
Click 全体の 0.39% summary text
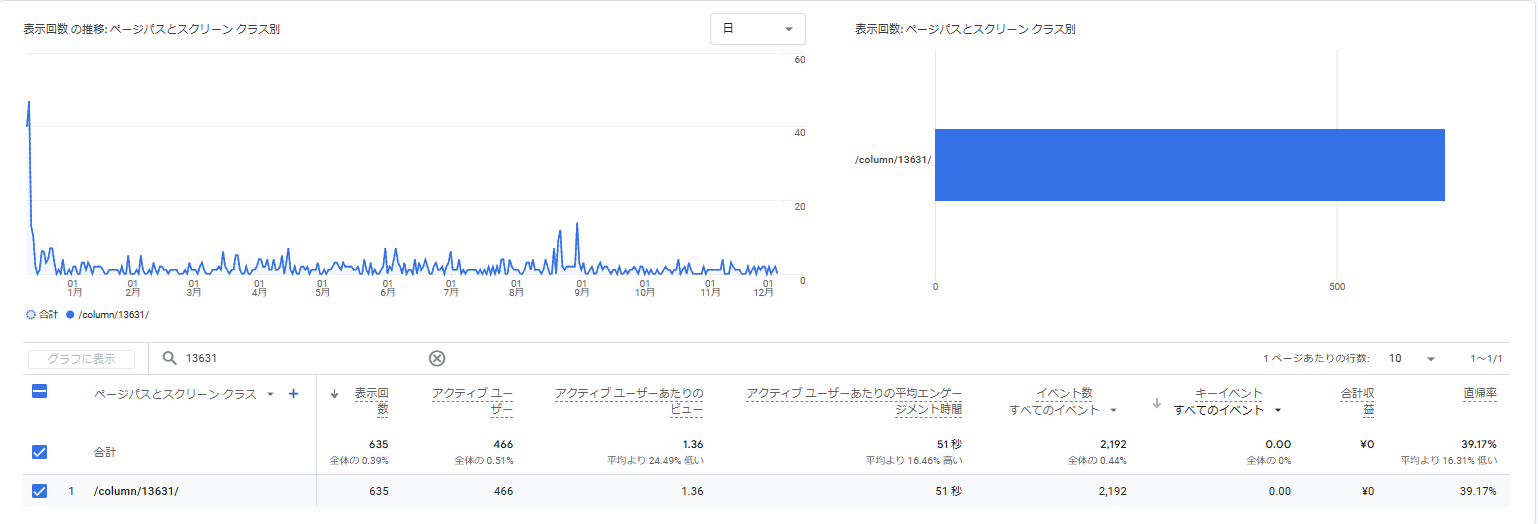point(359,460)
